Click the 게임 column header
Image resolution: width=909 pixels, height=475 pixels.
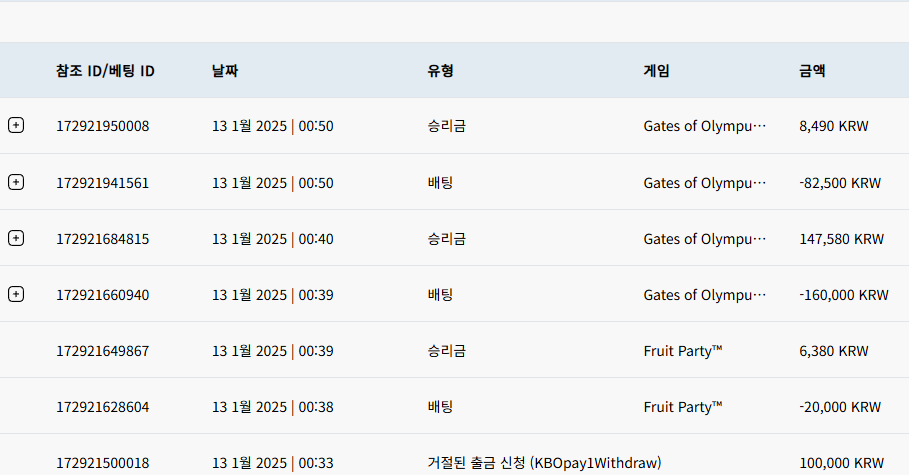[656, 71]
